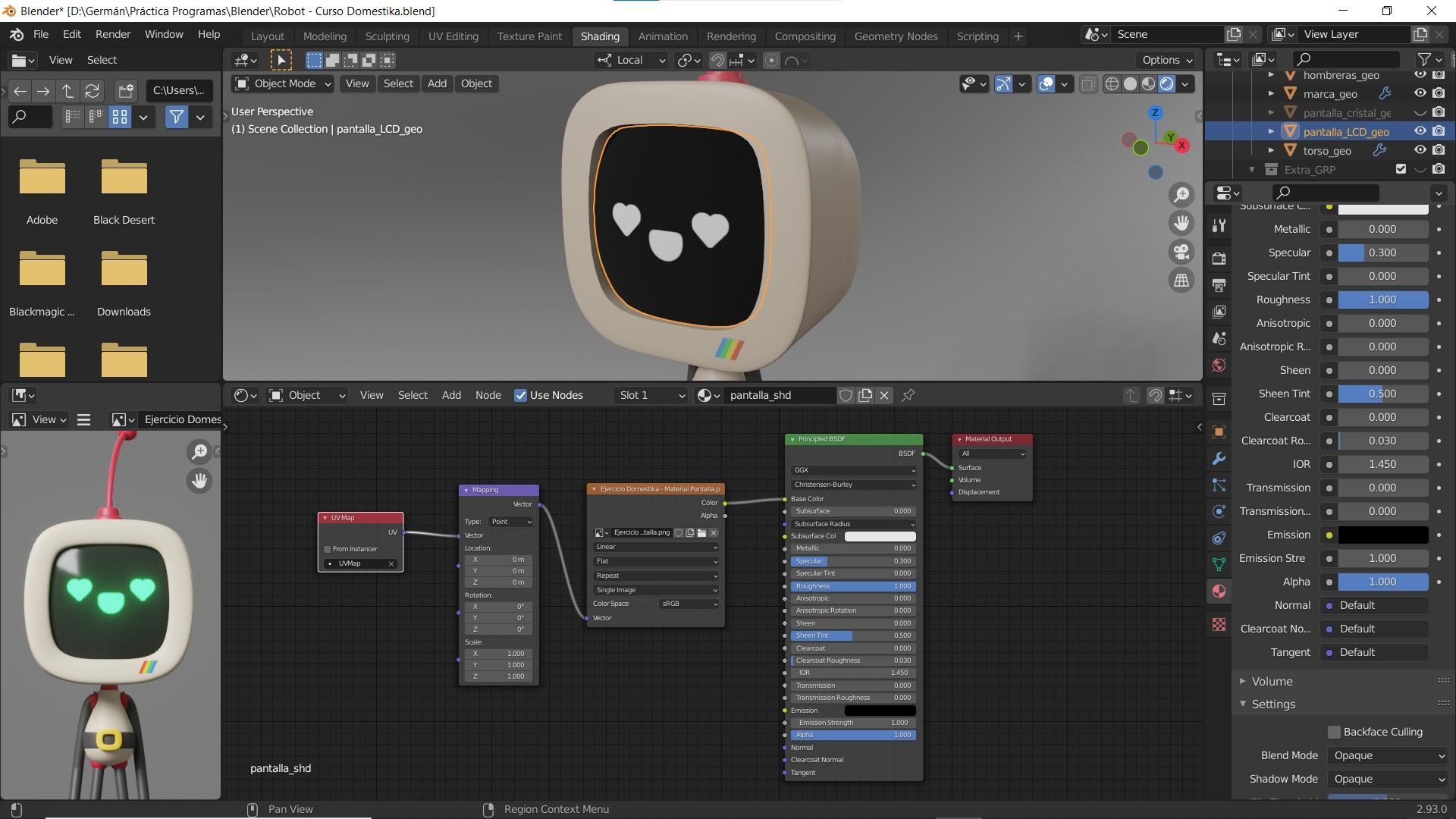This screenshot has width=1456, height=819.
Task: Open the Physics properties tab
Action: tap(1219, 511)
